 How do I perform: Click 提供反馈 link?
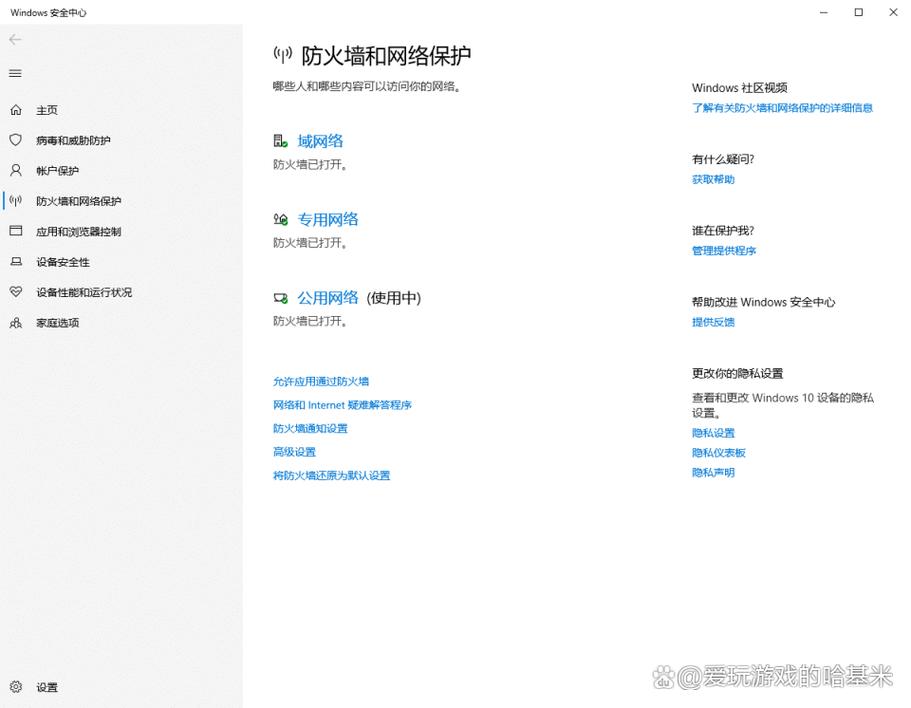713,322
